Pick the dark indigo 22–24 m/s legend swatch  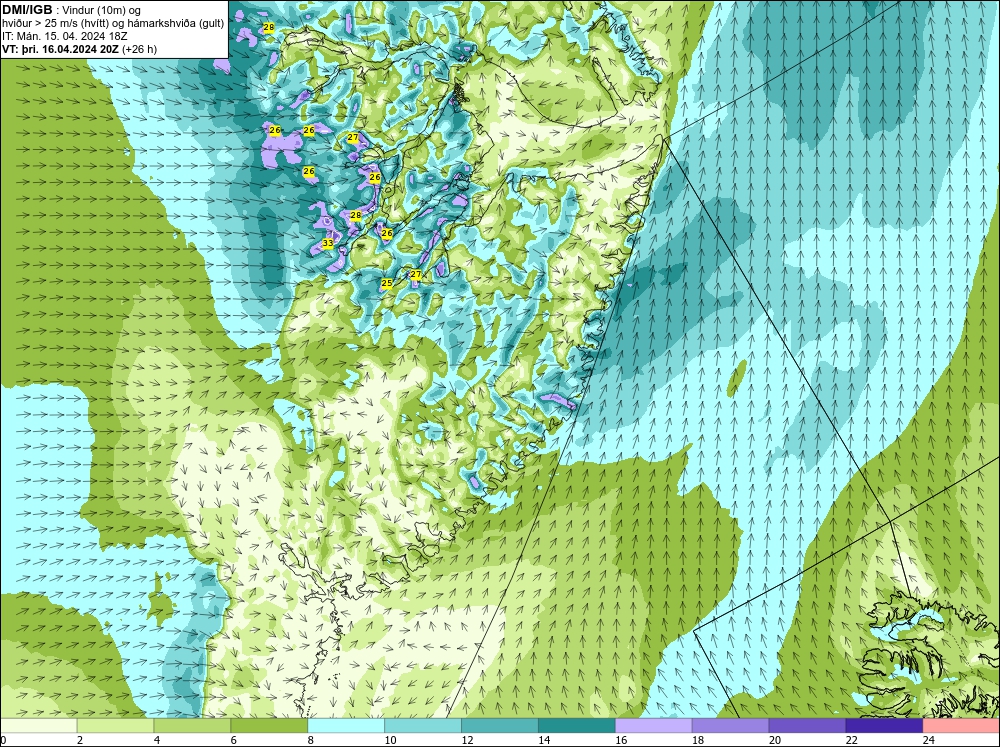(x=884, y=725)
